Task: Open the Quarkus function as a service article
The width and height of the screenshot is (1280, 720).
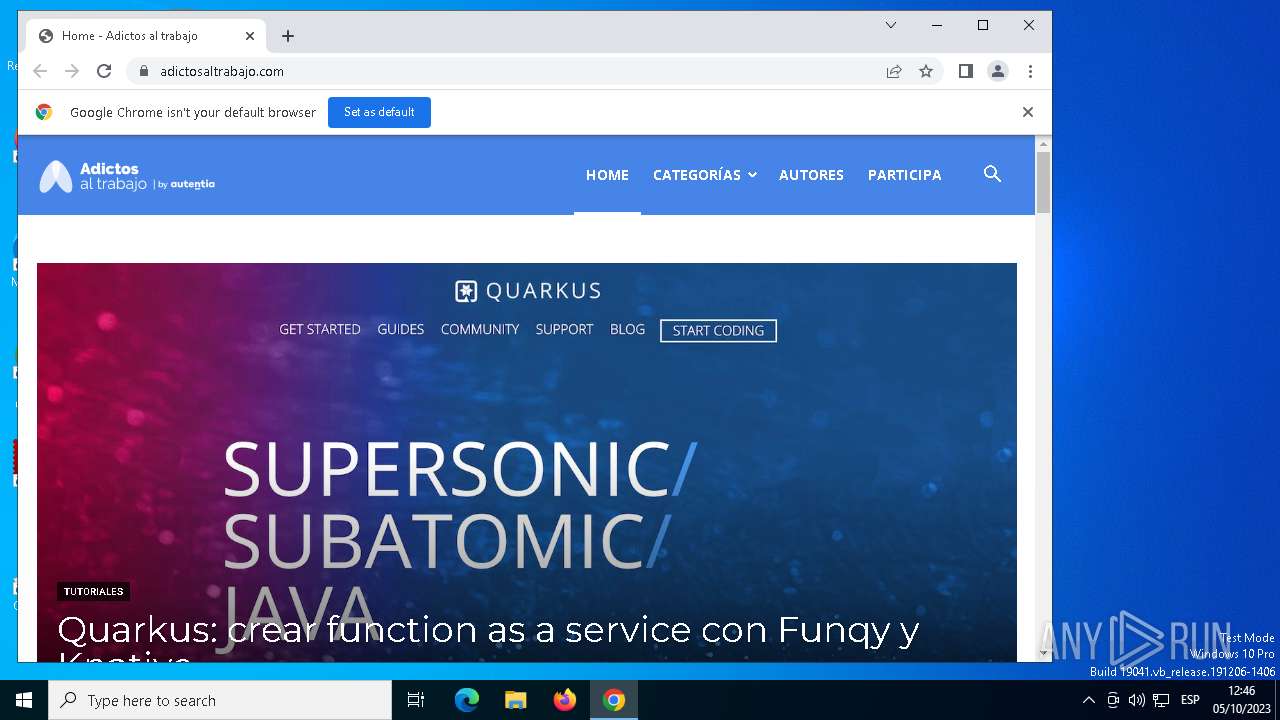Action: click(488, 638)
